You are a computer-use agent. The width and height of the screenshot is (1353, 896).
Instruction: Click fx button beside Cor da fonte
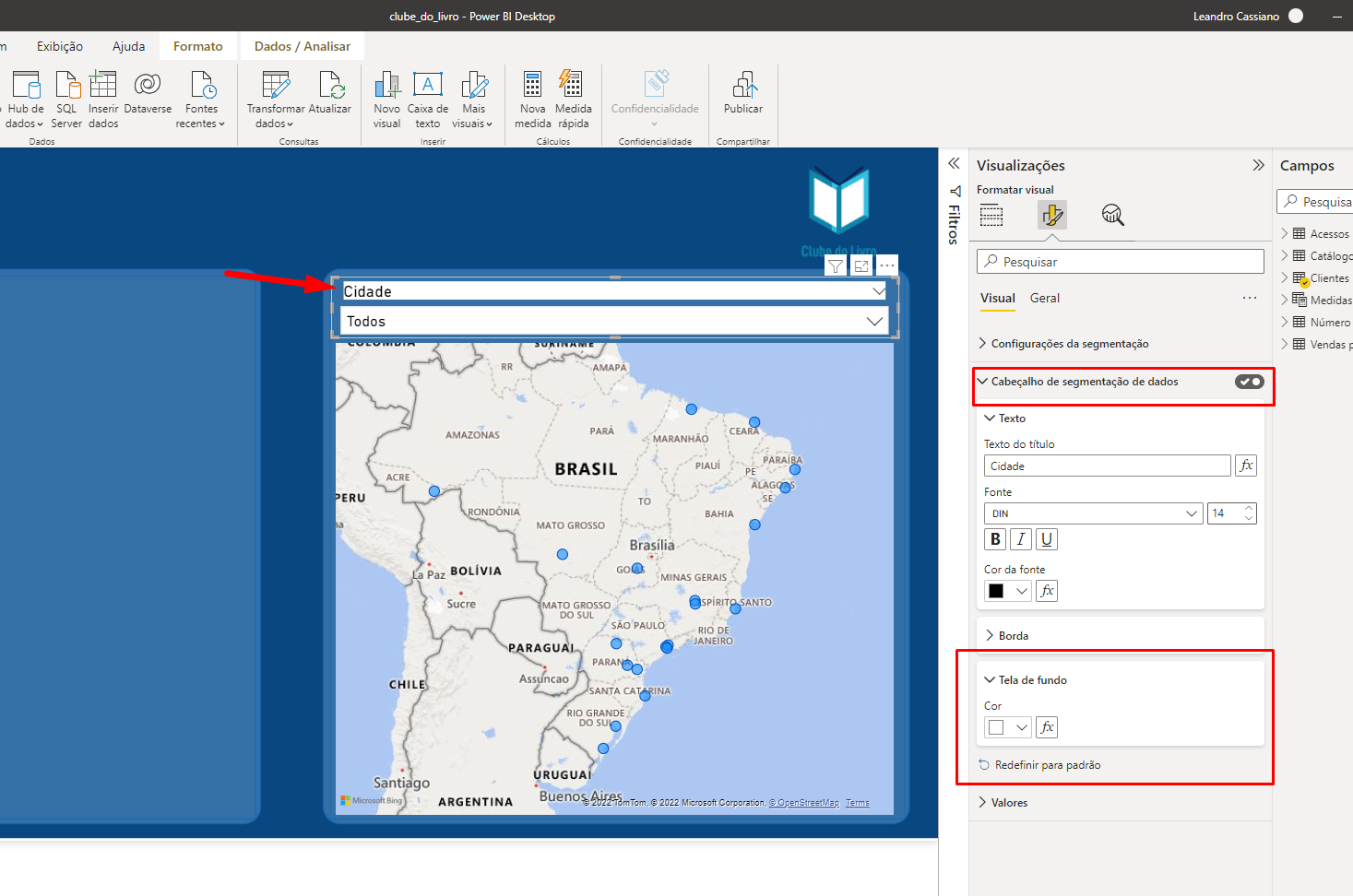point(1047,591)
